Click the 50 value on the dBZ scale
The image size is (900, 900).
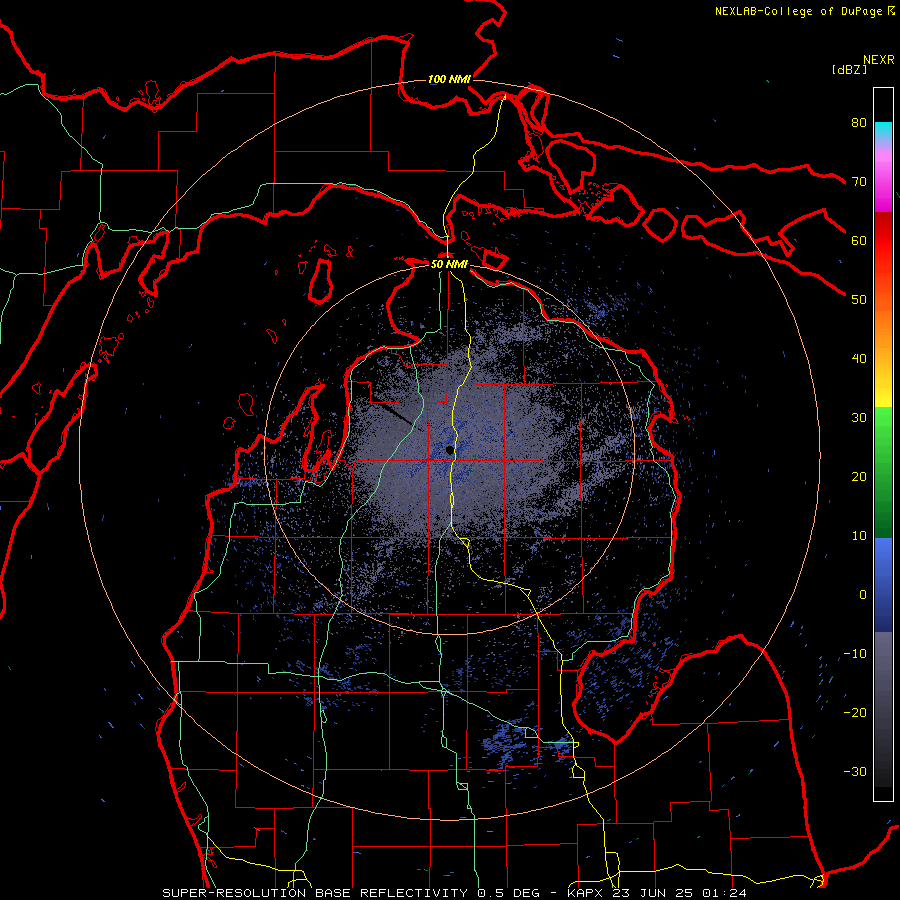859,300
